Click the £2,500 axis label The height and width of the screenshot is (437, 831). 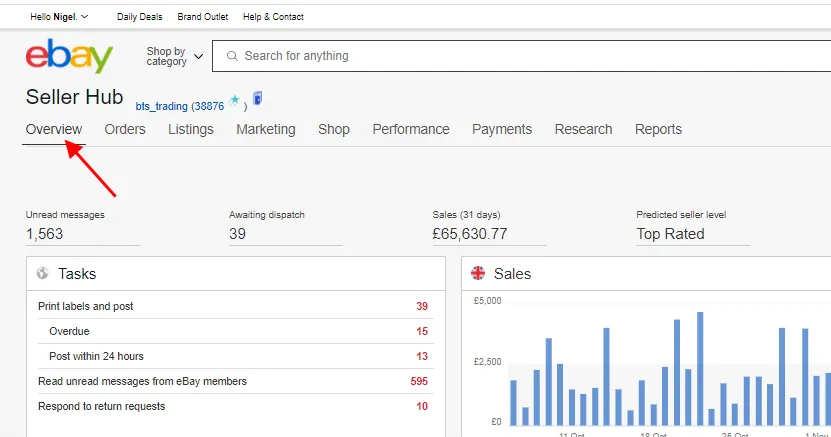(487, 361)
